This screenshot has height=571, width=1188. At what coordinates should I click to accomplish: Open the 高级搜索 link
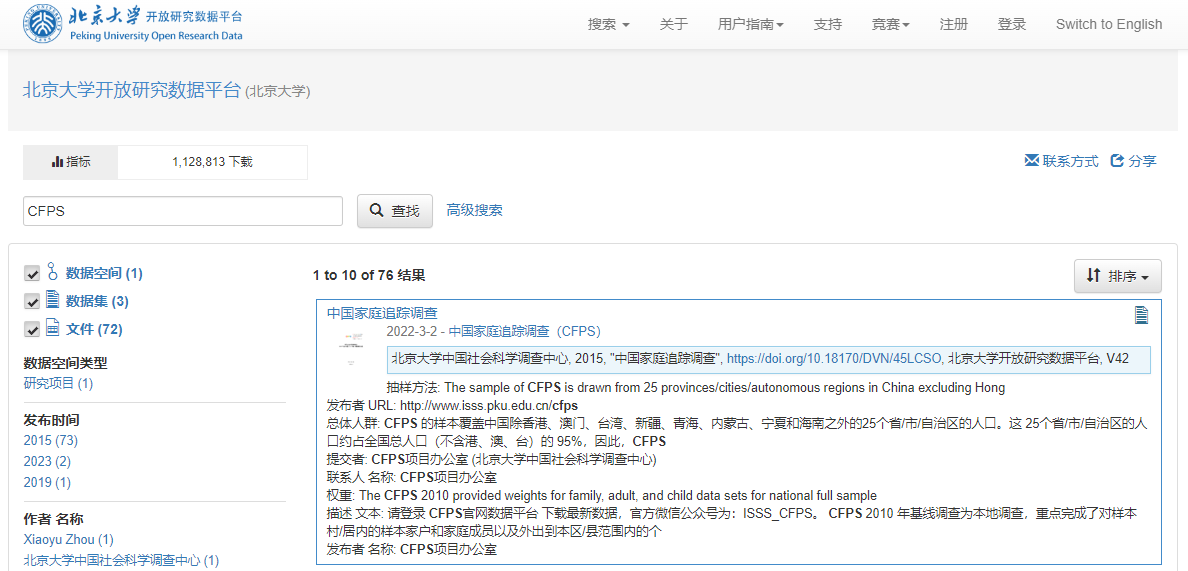(x=474, y=210)
